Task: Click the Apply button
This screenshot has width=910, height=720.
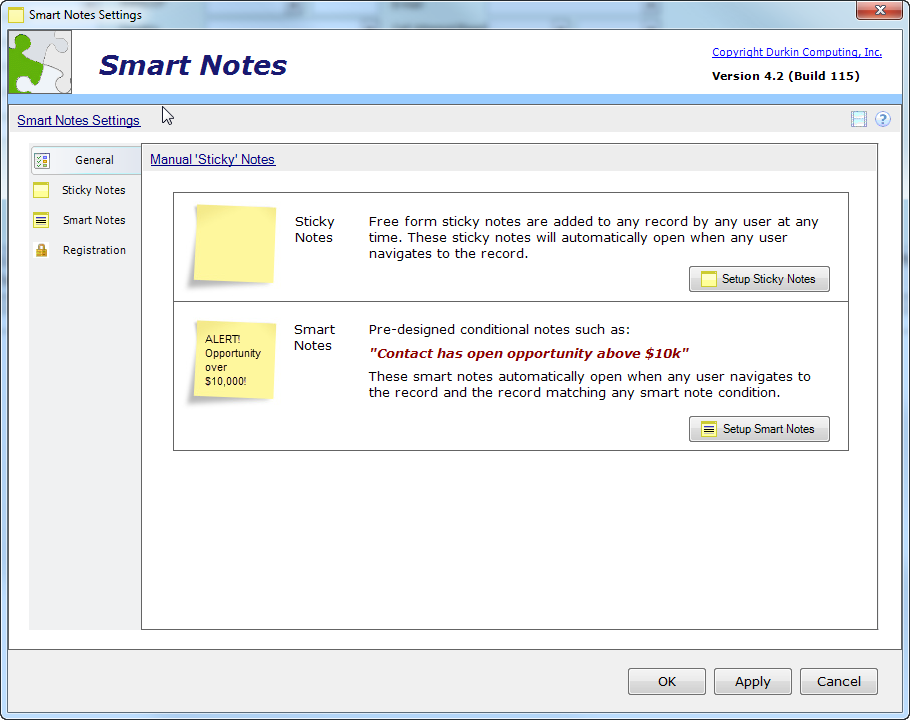Action: coord(753,682)
